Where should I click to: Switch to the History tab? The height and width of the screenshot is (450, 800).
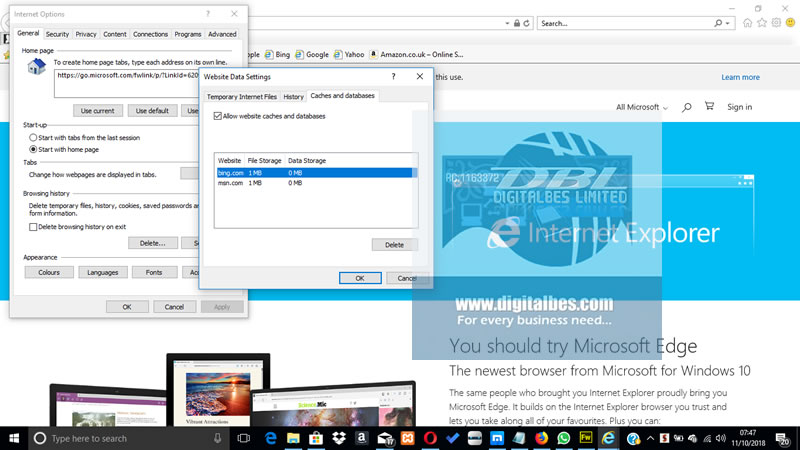click(x=293, y=96)
